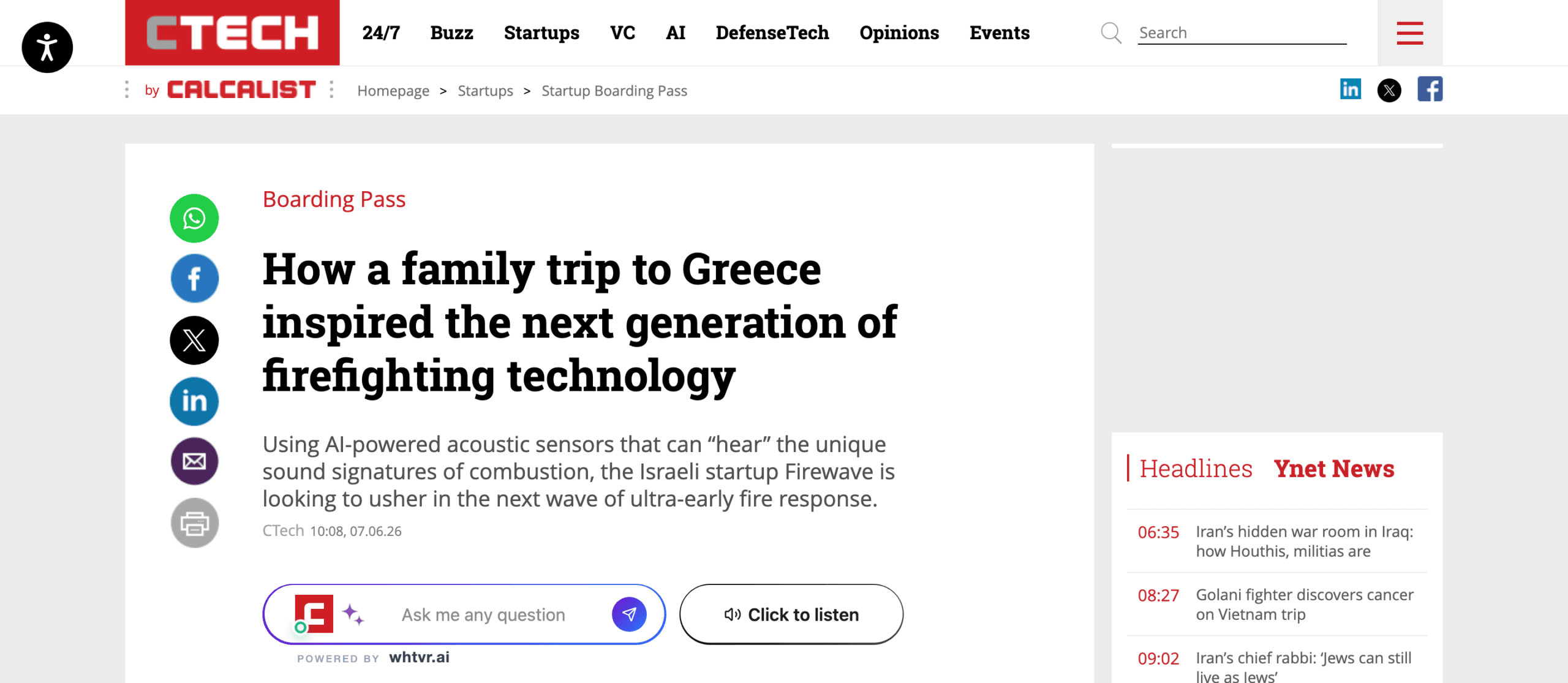Screen dimensions: 1568x683
Task: Click the CTECH logo
Action: [x=232, y=32]
